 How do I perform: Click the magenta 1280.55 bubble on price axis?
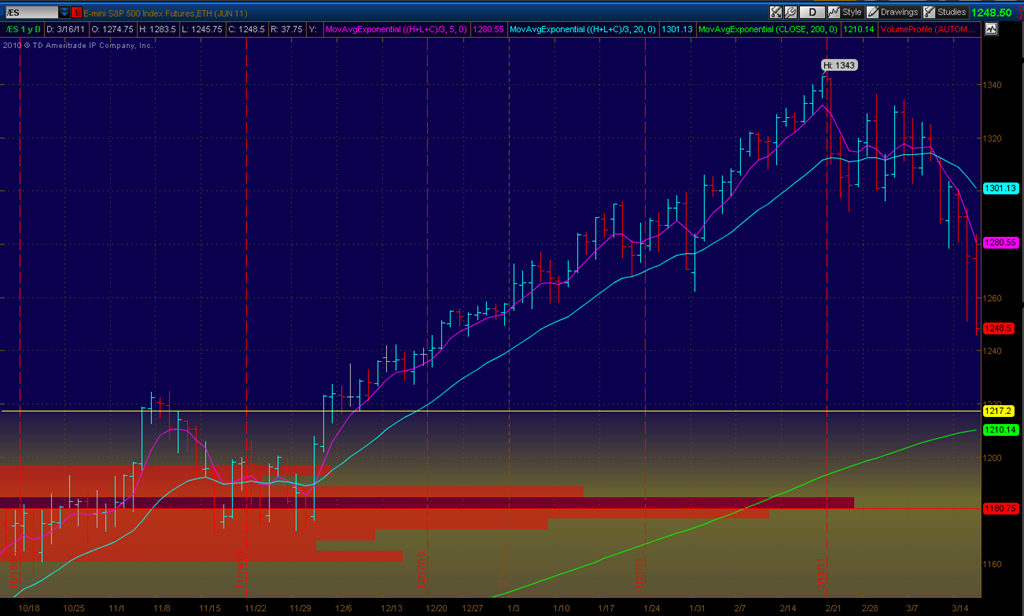(x=1000, y=242)
